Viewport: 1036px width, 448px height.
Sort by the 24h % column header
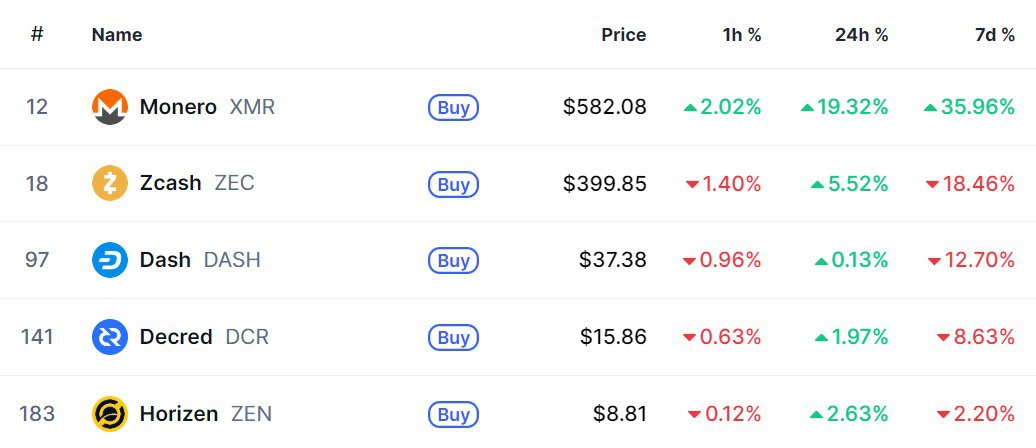click(x=861, y=35)
